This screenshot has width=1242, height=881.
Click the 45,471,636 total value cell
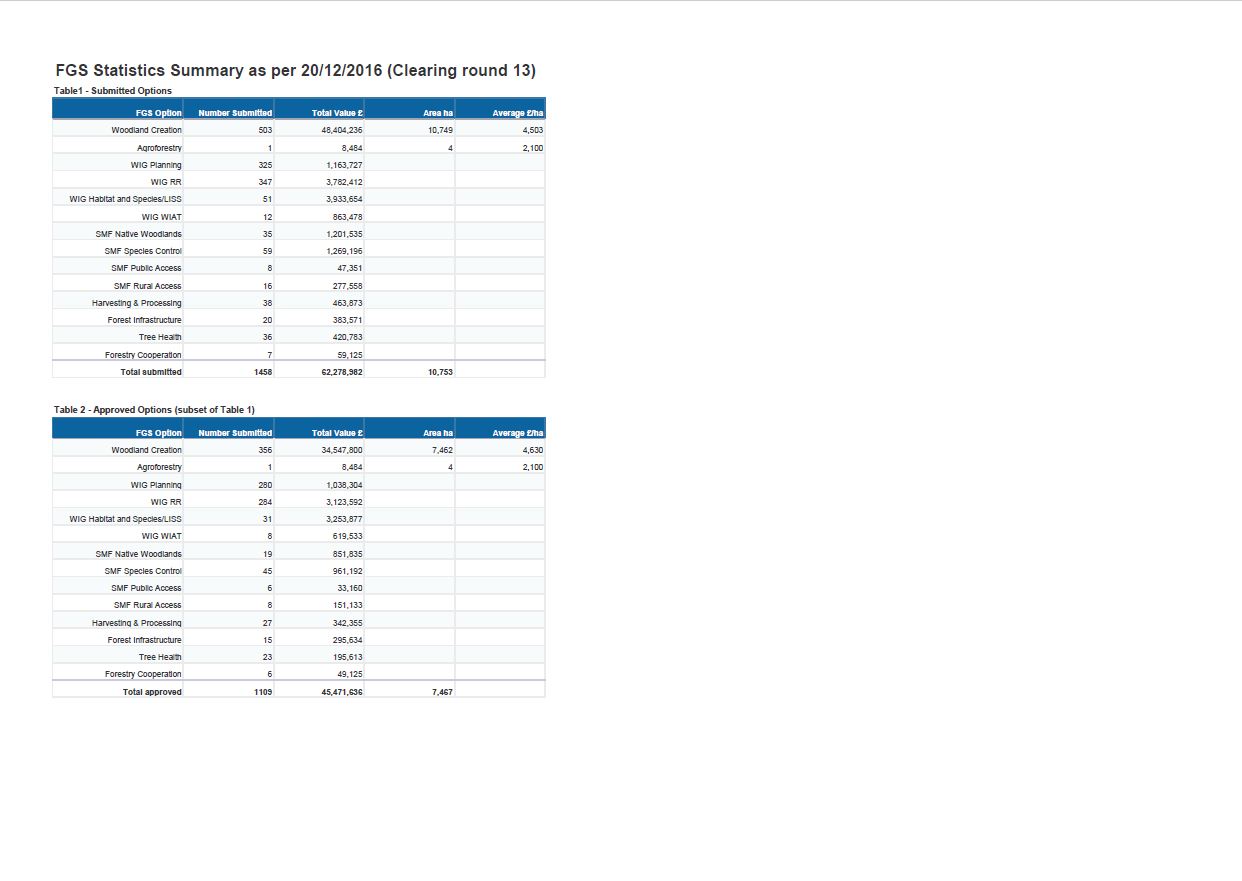click(x=341, y=692)
